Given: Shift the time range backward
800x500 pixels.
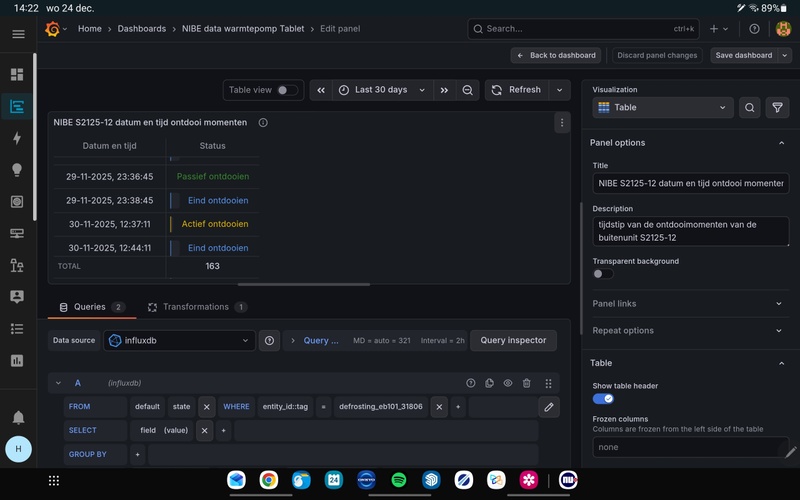Looking at the screenshot, I should click(x=321, y=90).
